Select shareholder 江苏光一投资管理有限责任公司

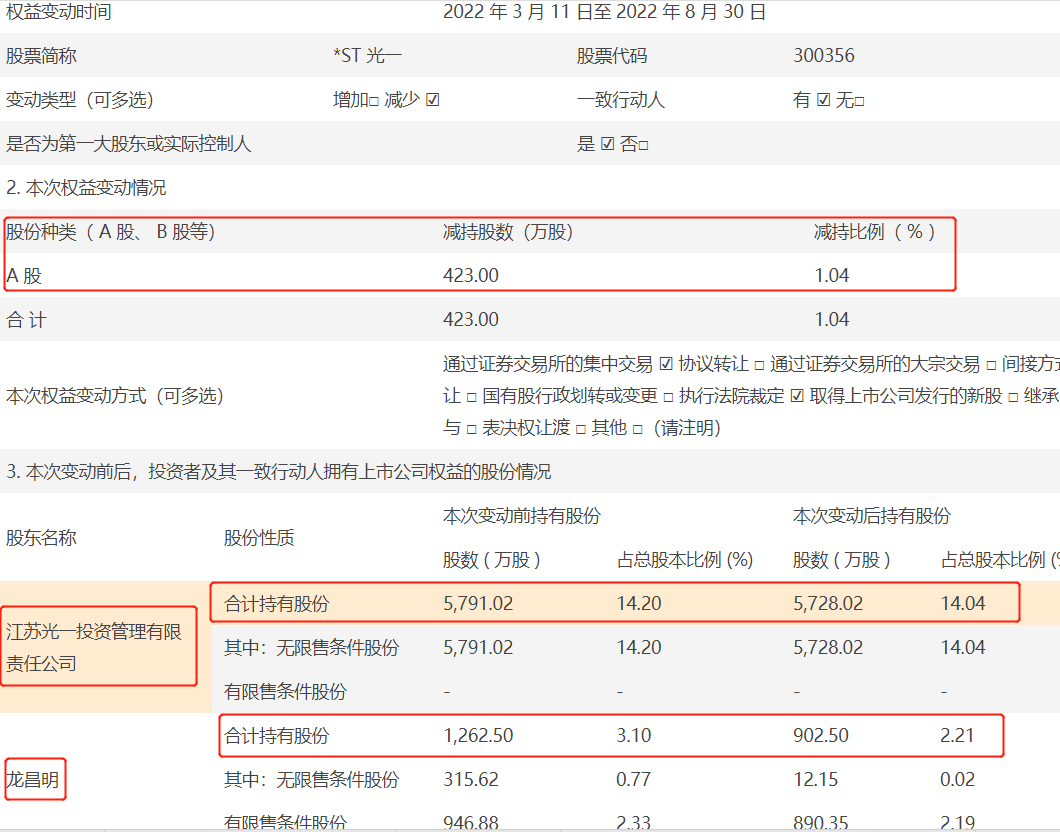94,647
